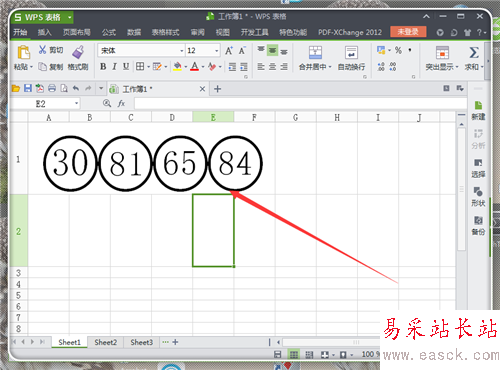
Task: Click Auto Wrap text icon
Action: click(x=351, y=52)
